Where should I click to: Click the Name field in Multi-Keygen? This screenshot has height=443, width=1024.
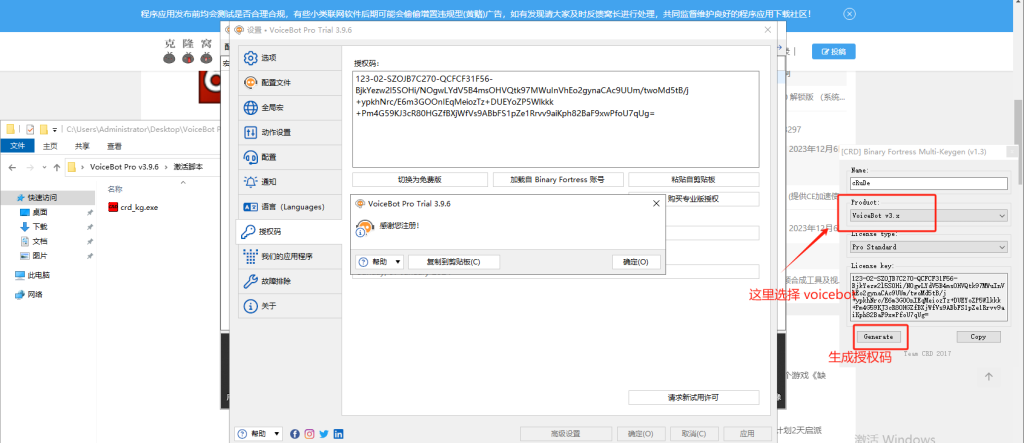coord(929,184)
